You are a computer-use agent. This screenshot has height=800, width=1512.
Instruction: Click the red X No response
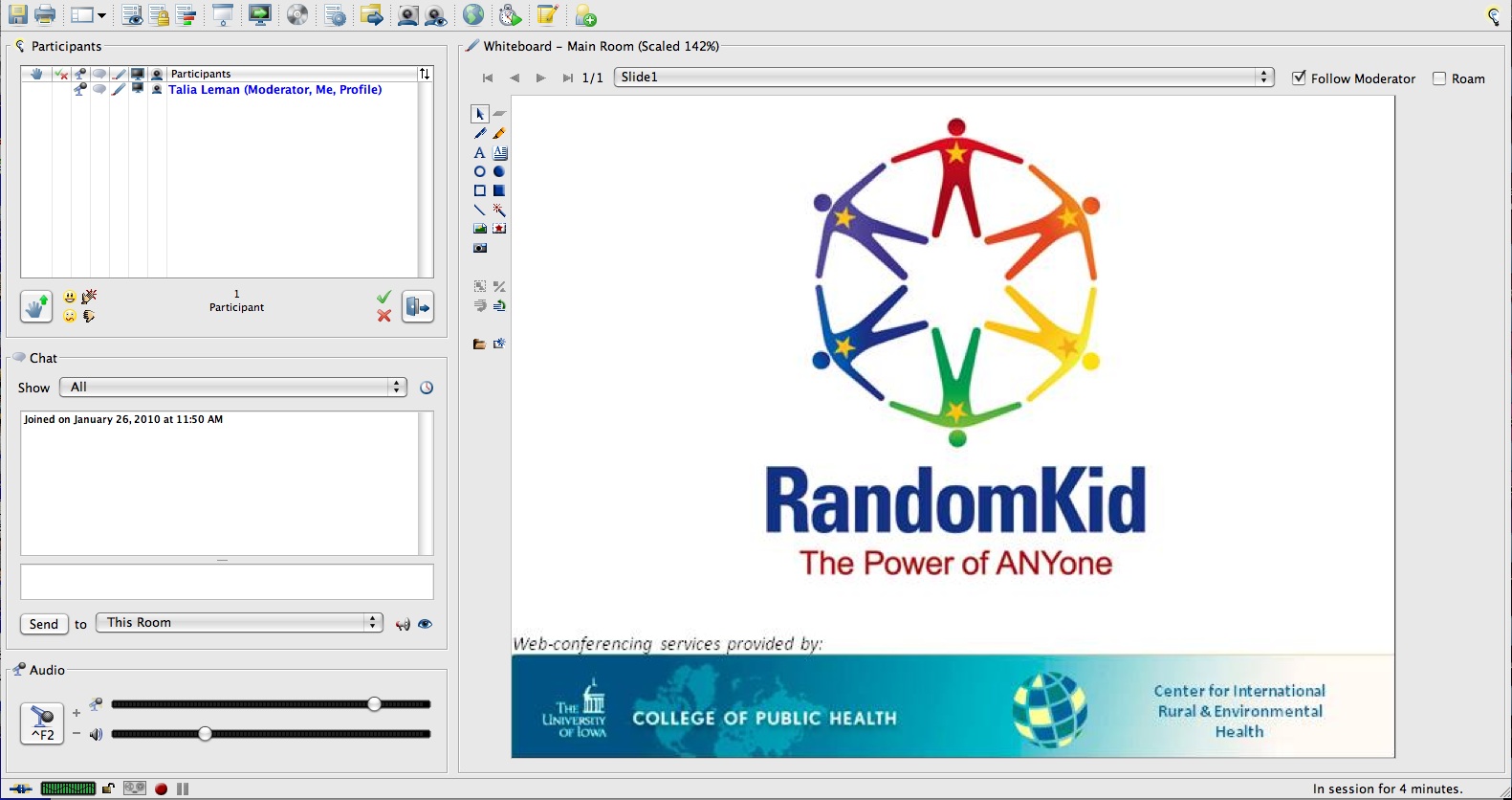coord(383,316)
